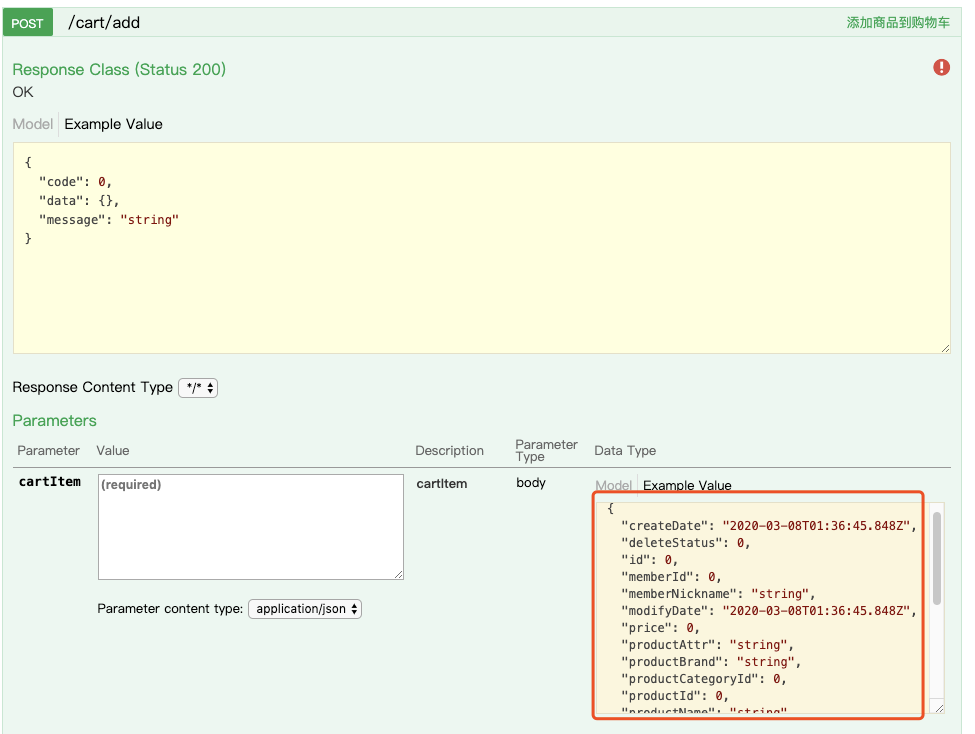Select the response Example Value tab

pyautogui.click(x=113, y=124)
